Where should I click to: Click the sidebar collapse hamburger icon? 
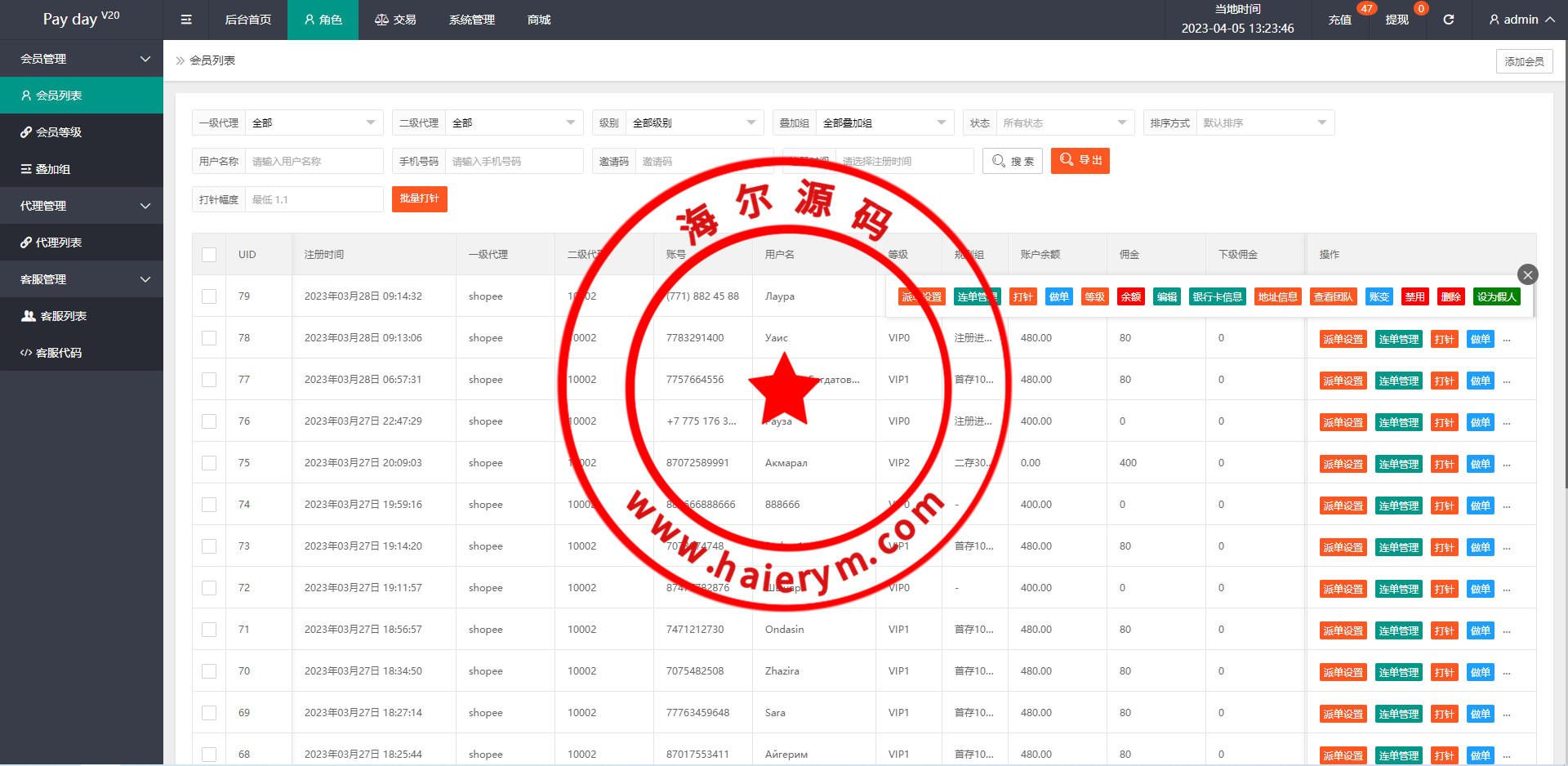186,20
